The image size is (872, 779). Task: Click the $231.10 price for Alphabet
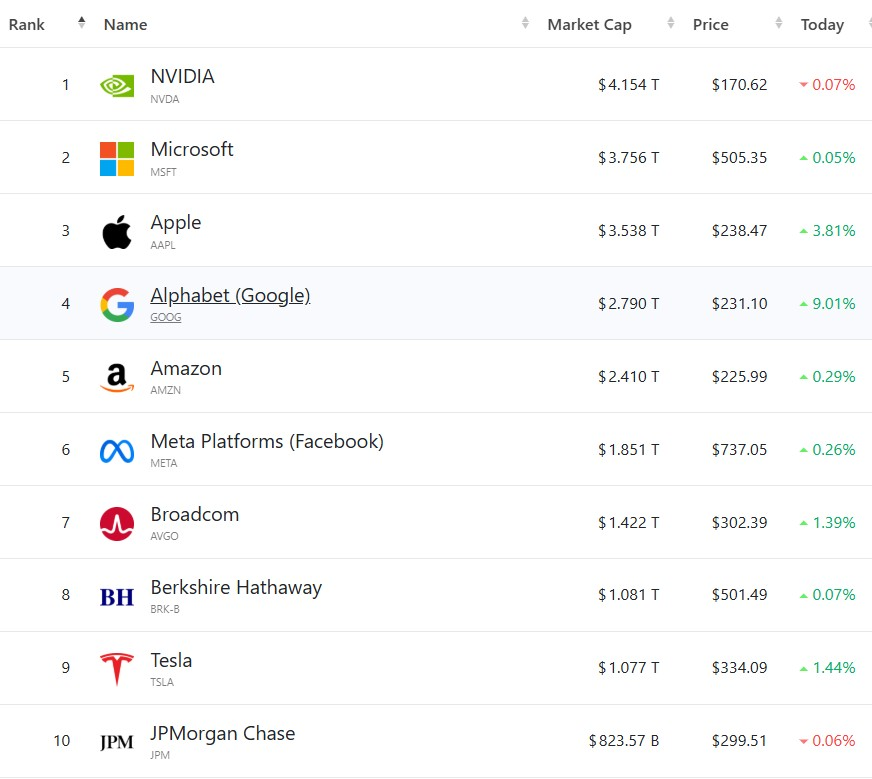(740, 304)
